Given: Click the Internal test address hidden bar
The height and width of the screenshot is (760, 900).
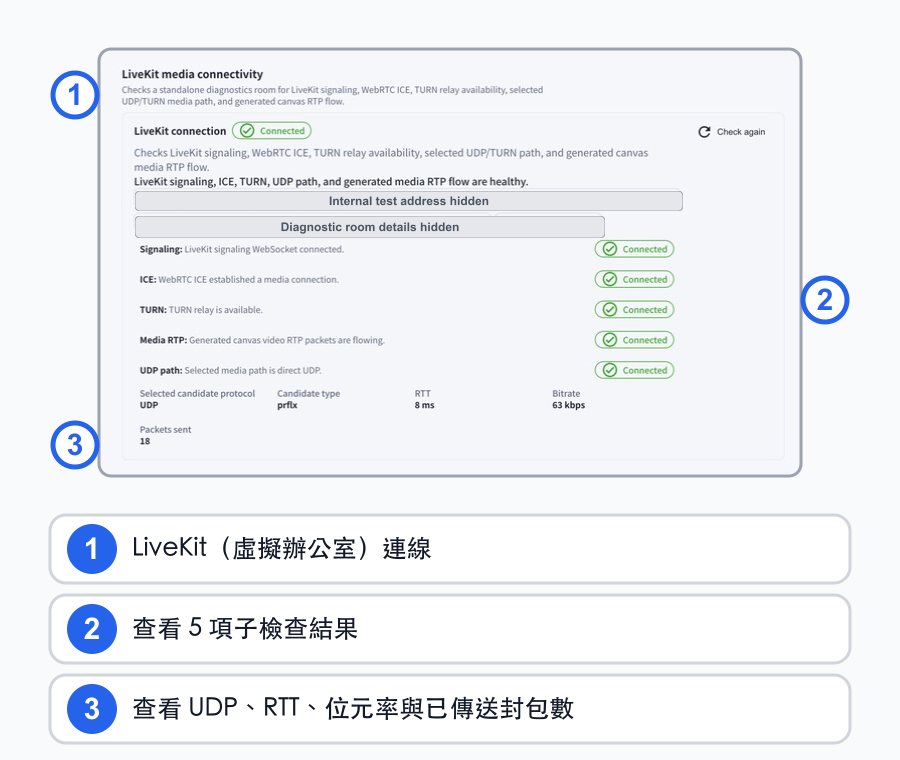Looking at the screenshot, I should 409,201.
